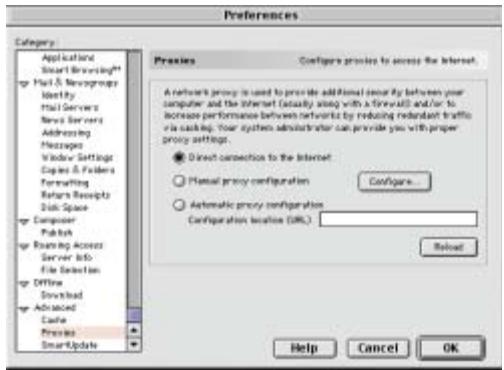Viewport: 504px width, 370px height.
Task: Select Server Info under Roaming Access
Action: pos(67,258)
